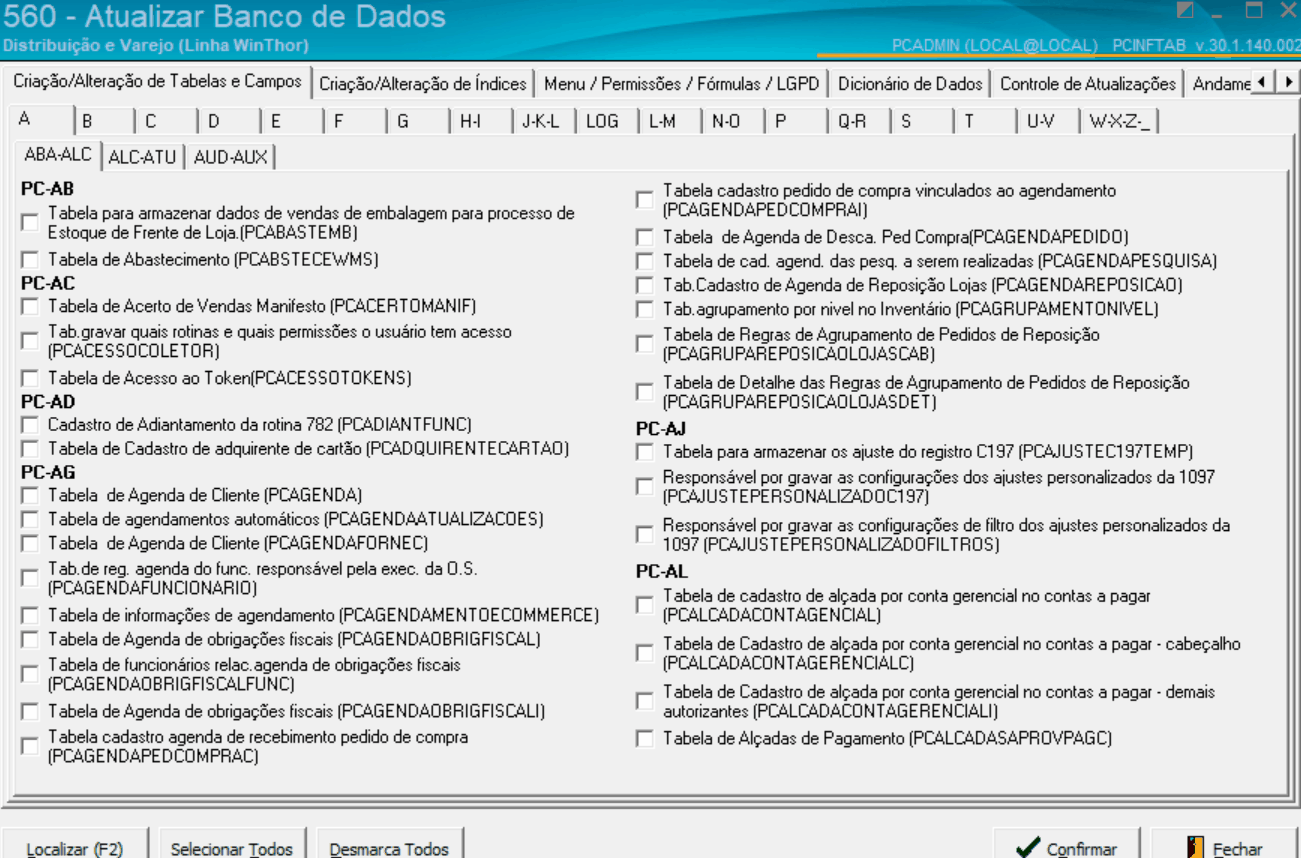Open the letter C tab
The width and height of the screenshot is (1301, 858).
pos(167,121)
